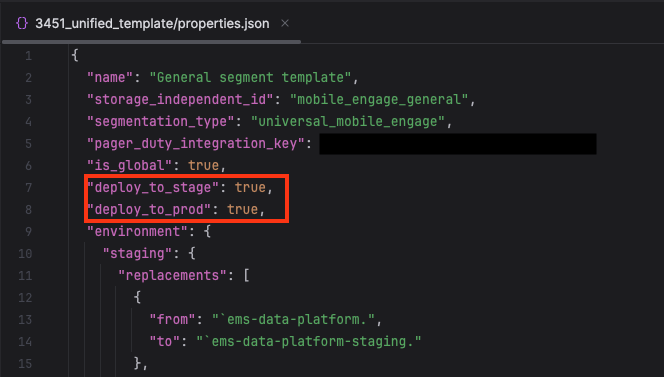This screenshot has width=664, height=377.
Task: Click the opening bracket after "replacements"
Action: click(x=246, y=276)
